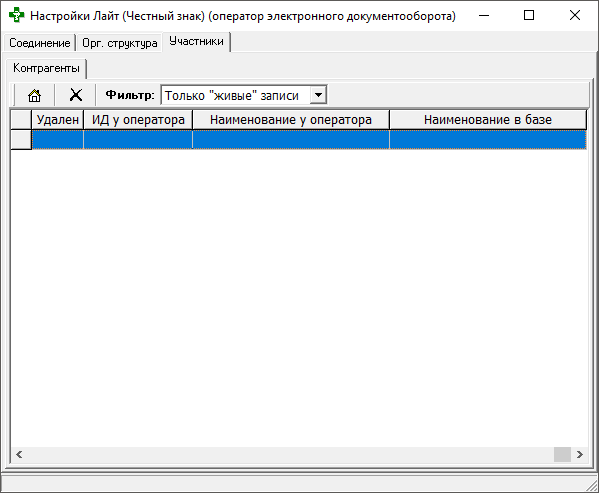The width and height of the screenshot is (599, 493).
Task: Click the selected row's ИД у оператора cell
Action: coord(138,139)
